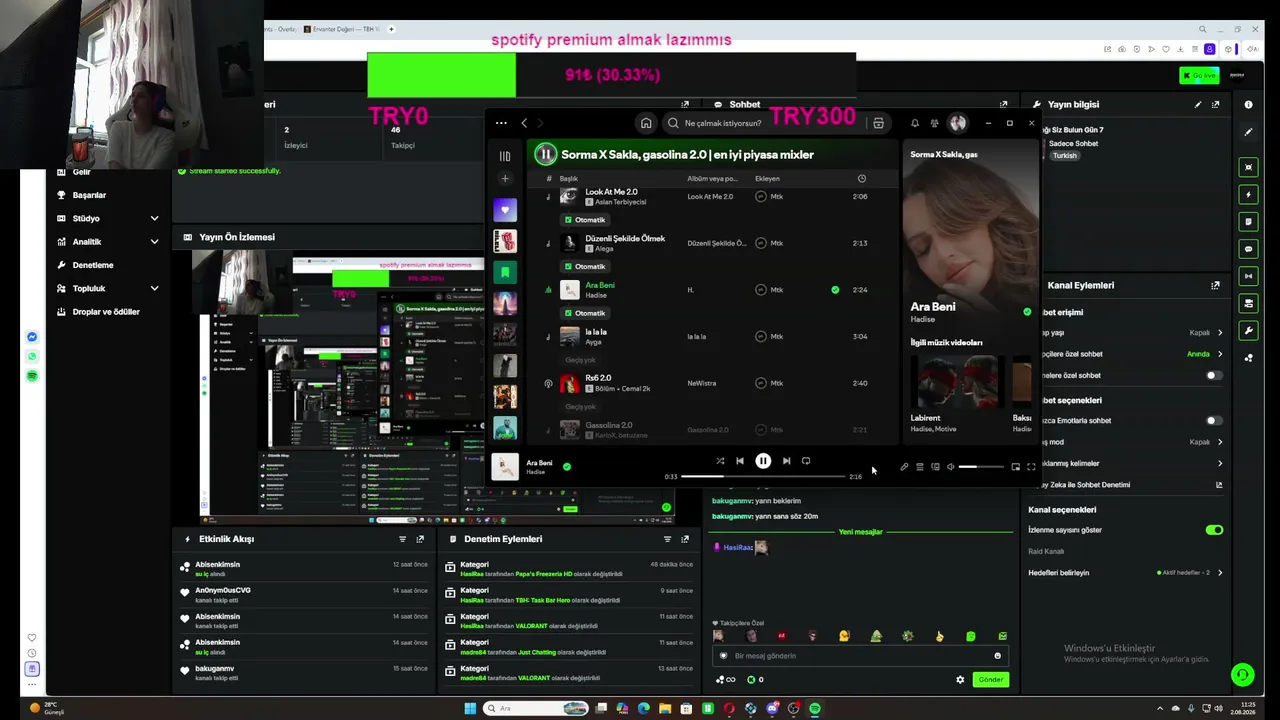Screen dimensions: 1280x720
Task: Open Spotify's three-dot menu
Action: [501, 123]
